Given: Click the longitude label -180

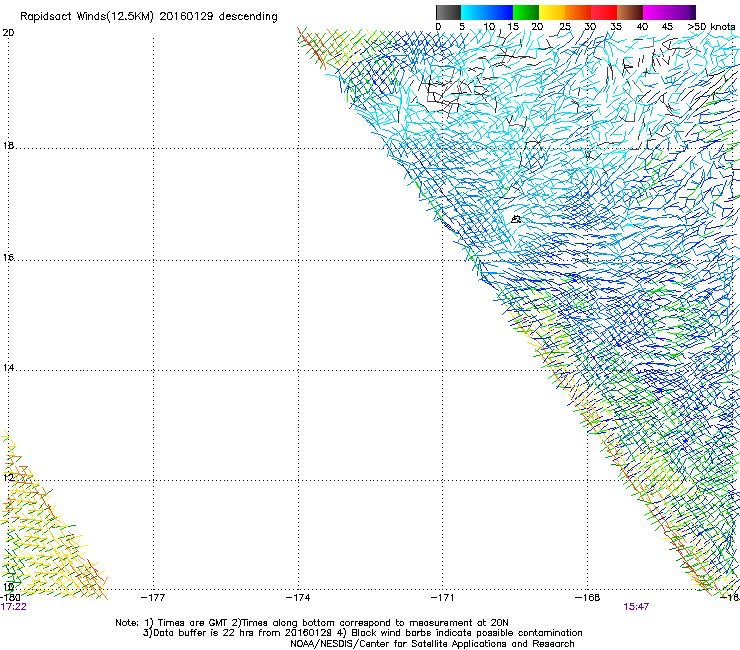Looking at the screenshot, I should [10, 598].
